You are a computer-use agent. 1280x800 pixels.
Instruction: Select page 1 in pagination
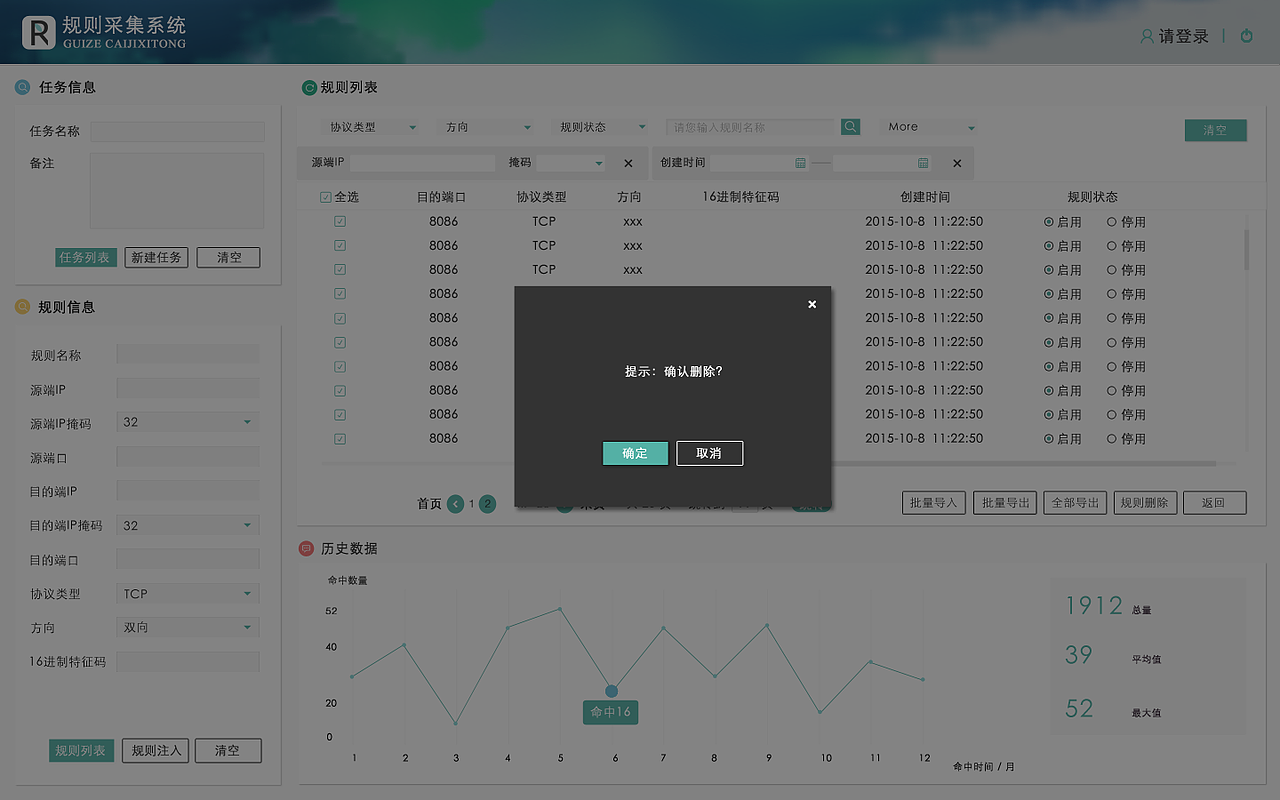pos(472,504)
